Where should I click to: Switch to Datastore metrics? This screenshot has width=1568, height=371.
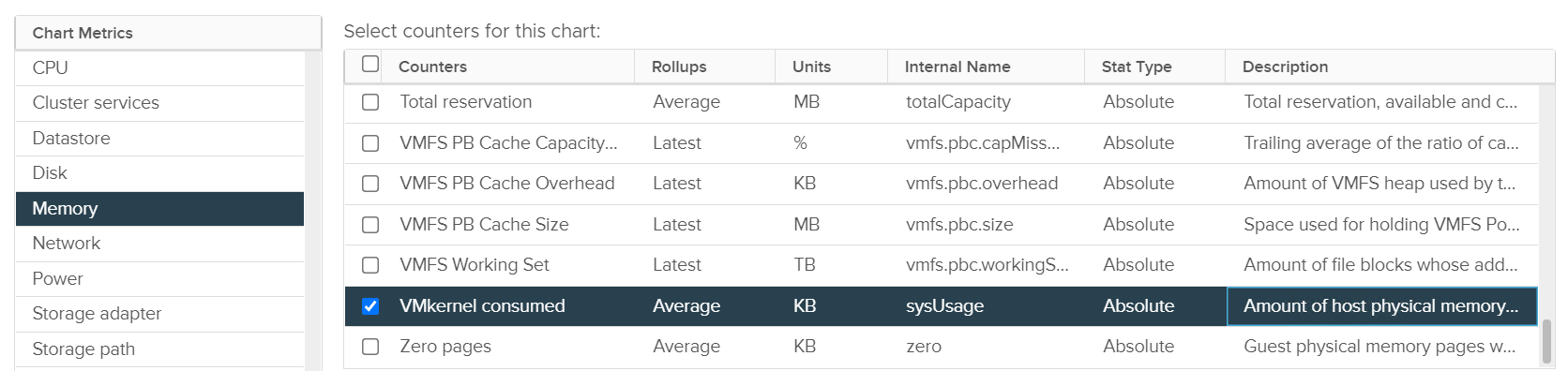point(159,139)
